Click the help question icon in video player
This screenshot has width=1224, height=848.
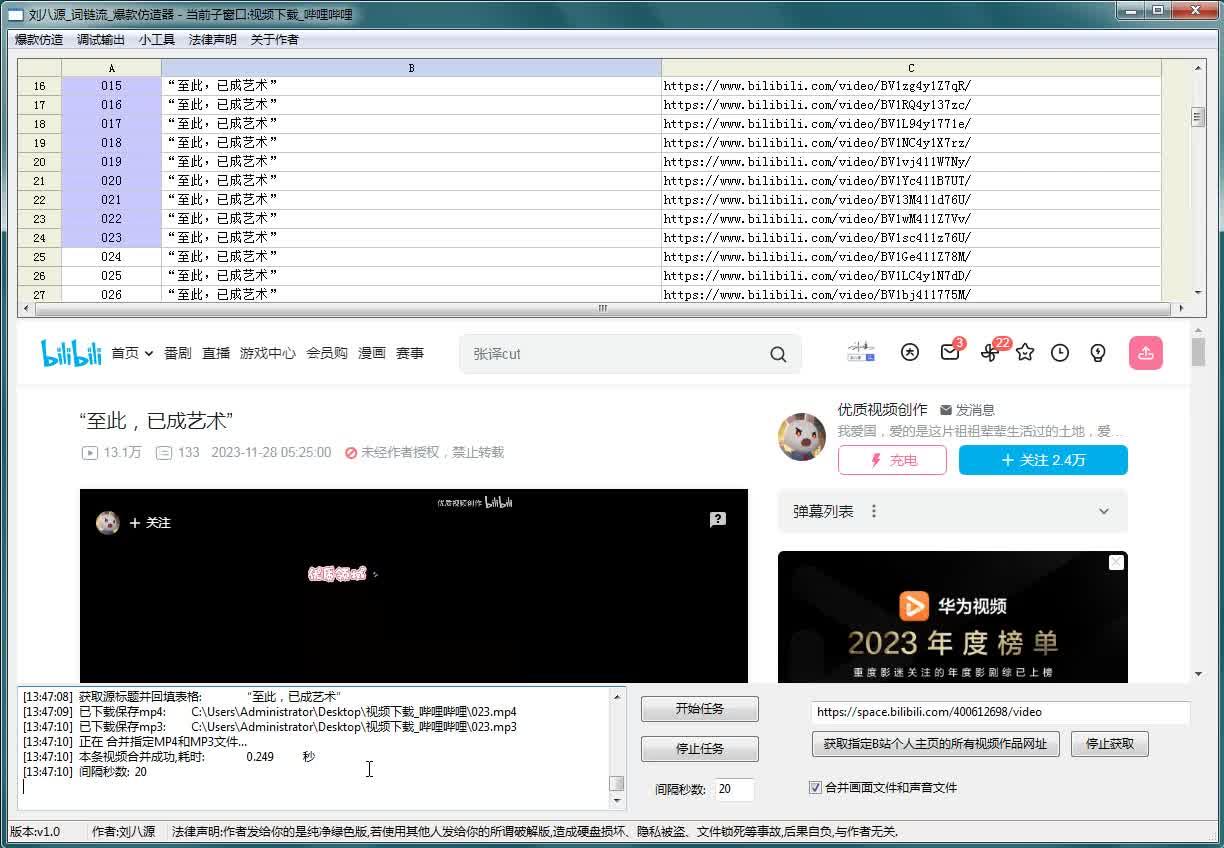[718, 519]
